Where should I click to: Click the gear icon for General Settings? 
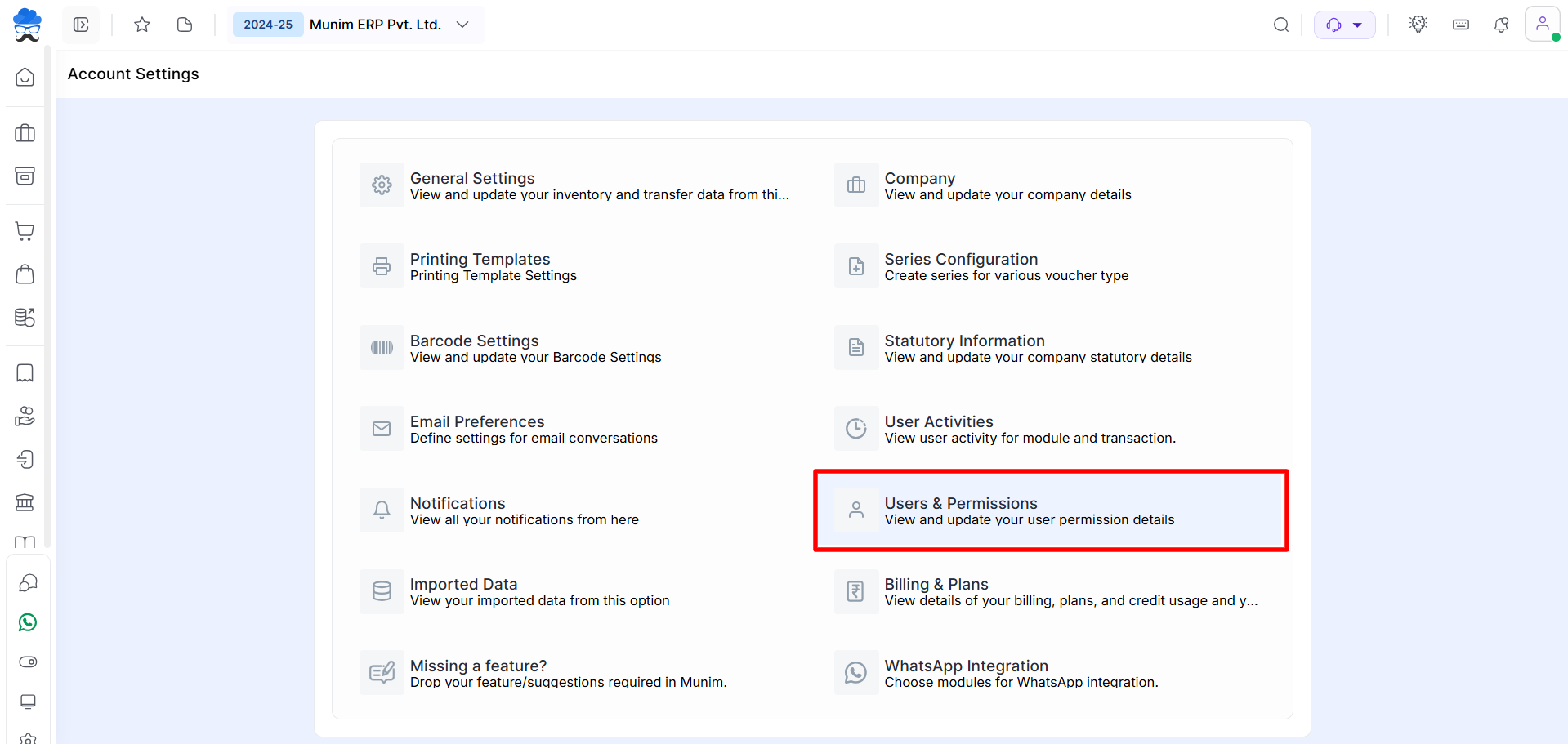(x=382, y=185)
